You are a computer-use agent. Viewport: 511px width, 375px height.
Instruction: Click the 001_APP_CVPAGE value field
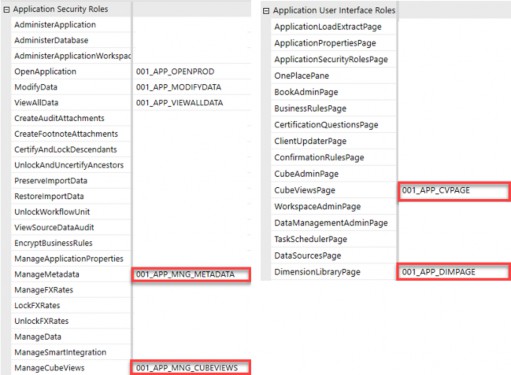[x=454, y=191]
